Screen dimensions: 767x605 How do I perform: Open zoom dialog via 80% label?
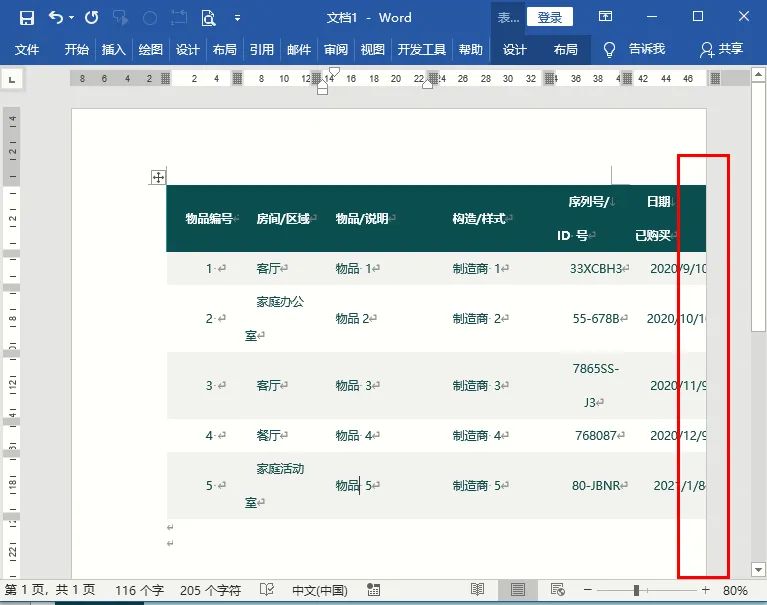735,590
